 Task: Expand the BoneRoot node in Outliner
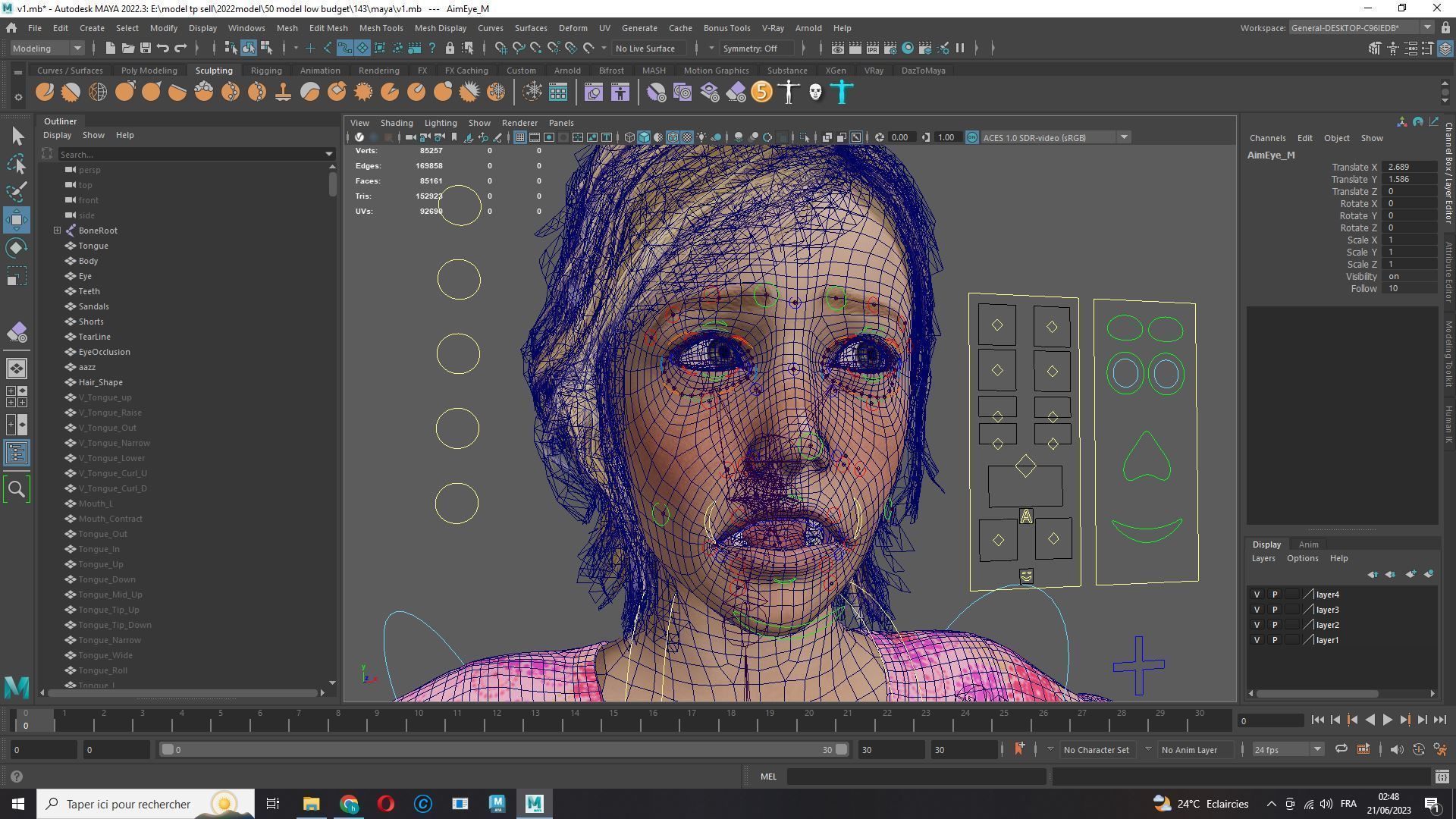click(x=57, y=231)
